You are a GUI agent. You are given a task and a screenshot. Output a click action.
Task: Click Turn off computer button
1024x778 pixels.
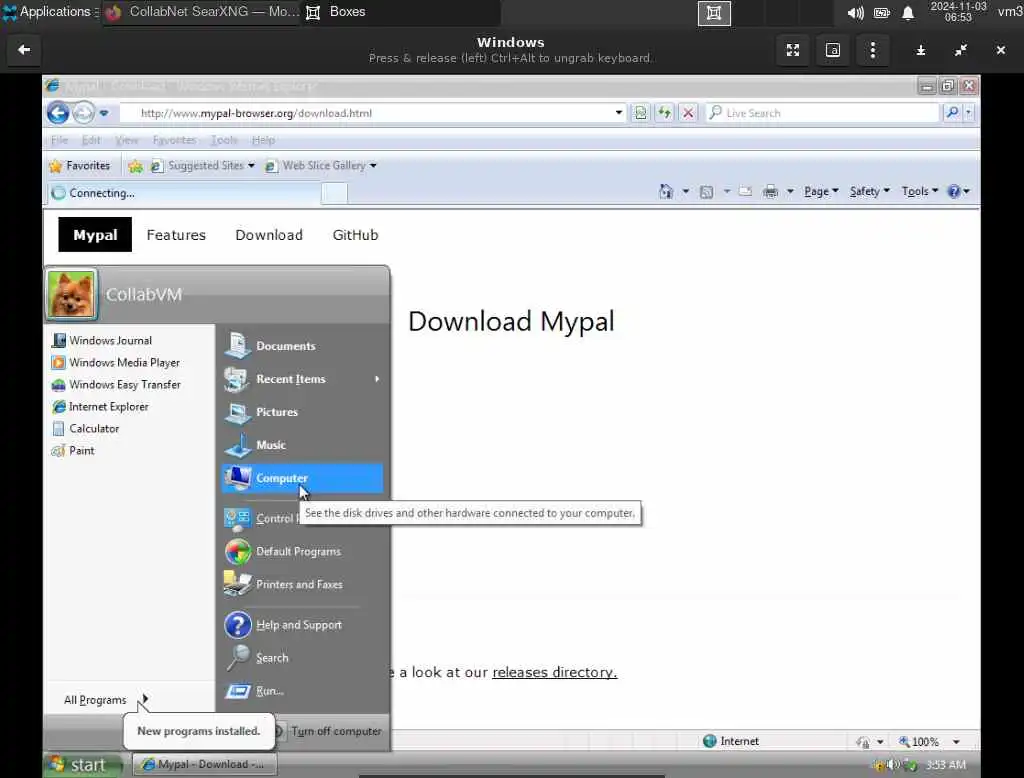(329, 732)
